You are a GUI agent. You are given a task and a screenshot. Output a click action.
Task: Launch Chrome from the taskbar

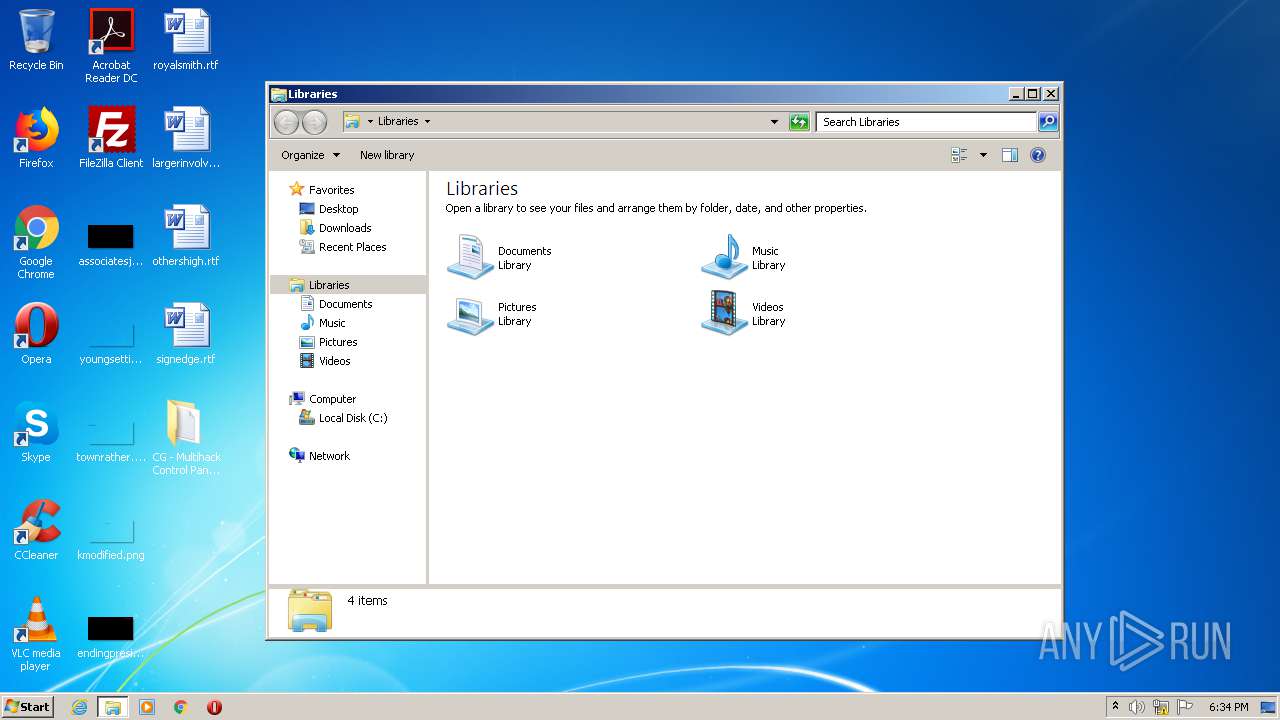tap(181, 707)
